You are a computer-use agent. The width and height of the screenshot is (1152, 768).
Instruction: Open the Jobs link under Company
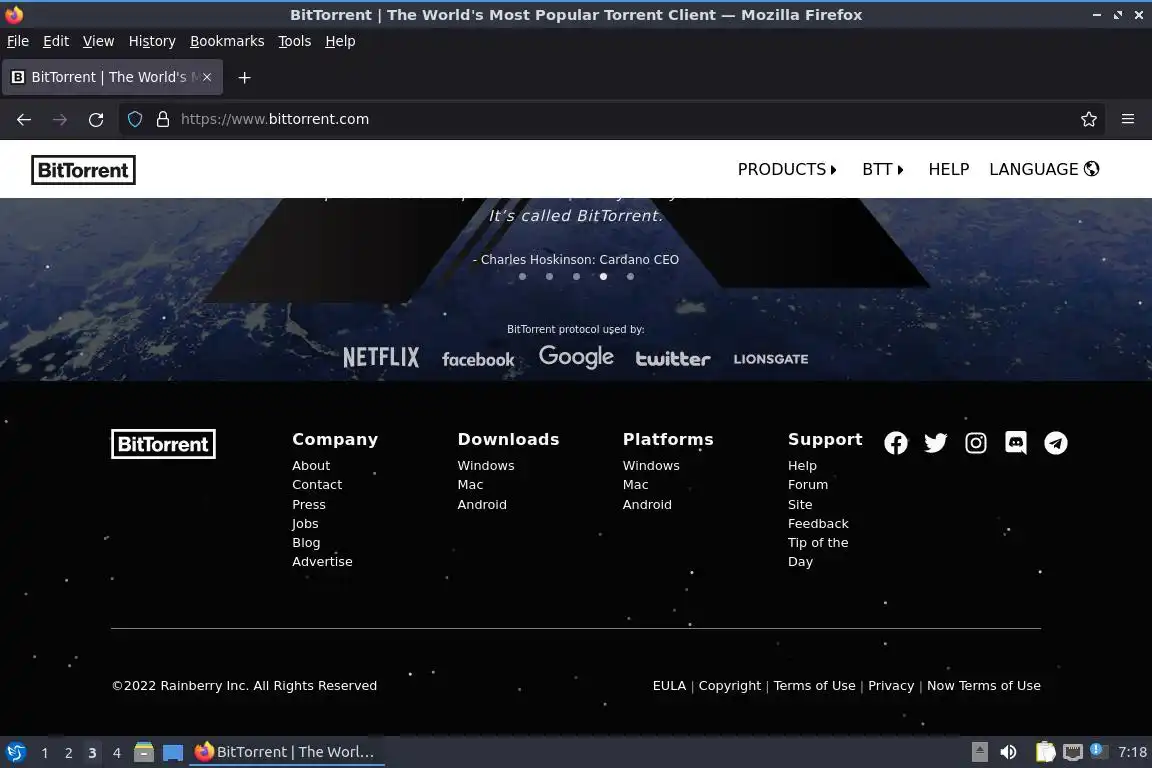point(305,523)
